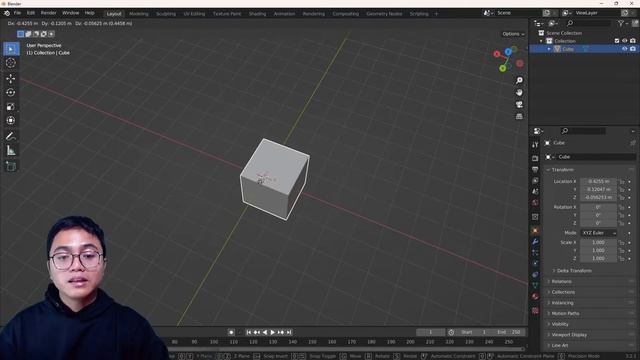
Task: Open the Edit menu
Action: click(31, 13)
